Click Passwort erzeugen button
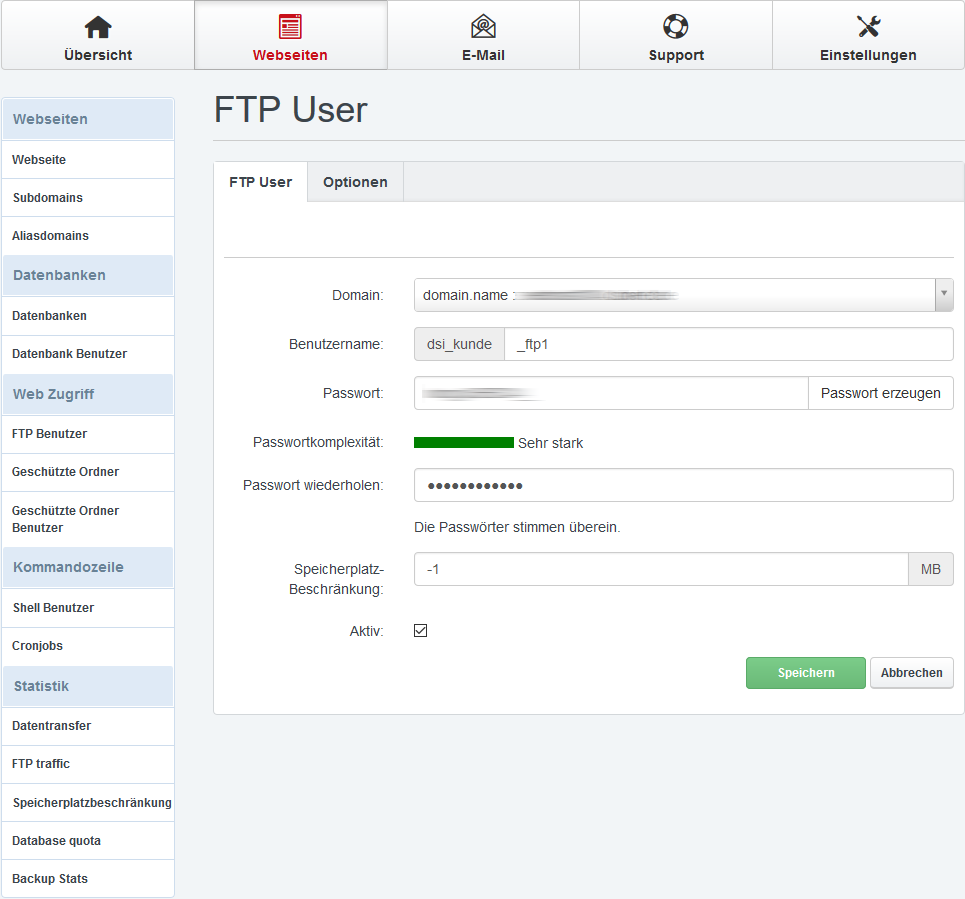 (x=880, y=393)
